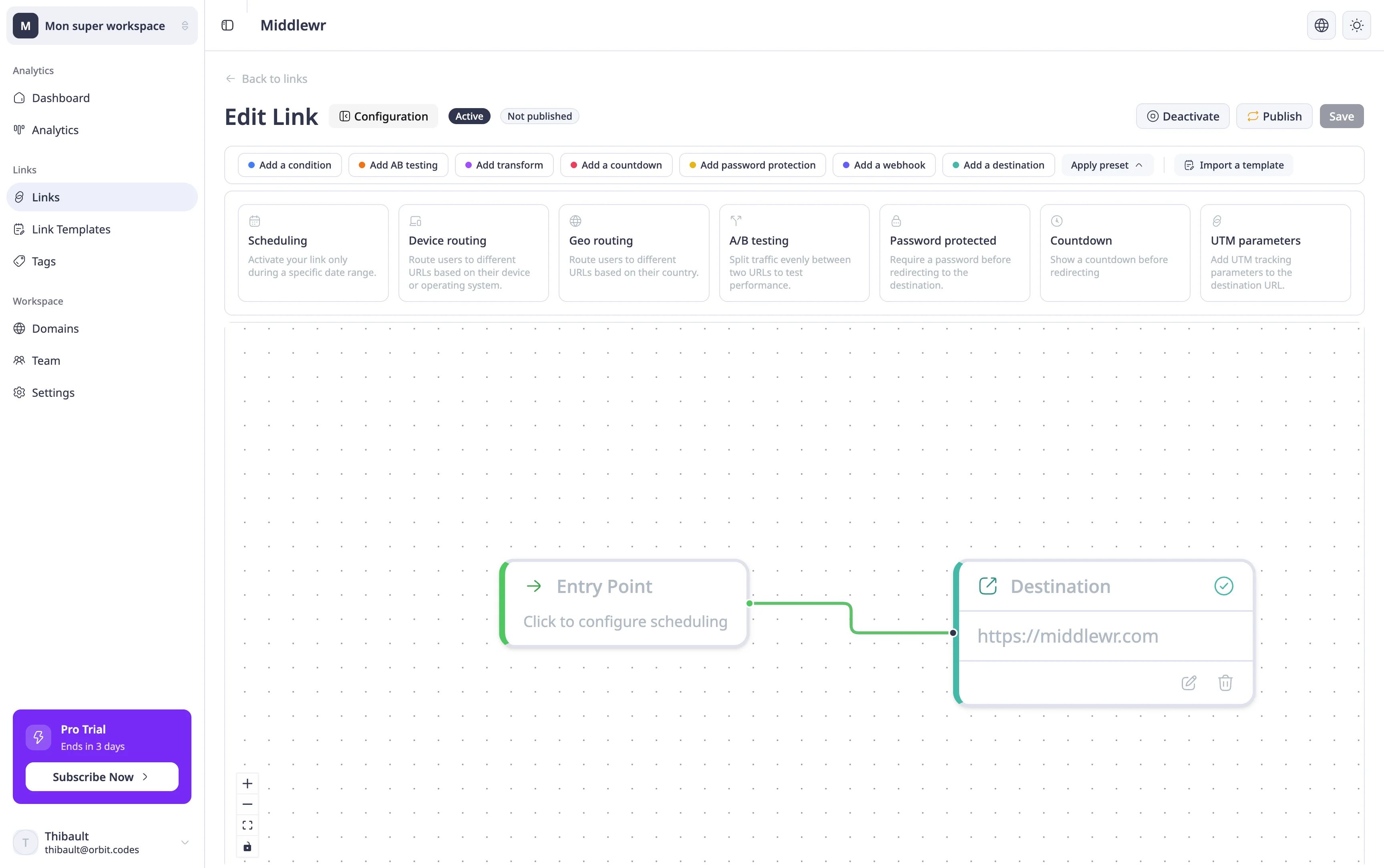Add a condition node
This screenshot has height=868, width=1384.
coord(290,165)
